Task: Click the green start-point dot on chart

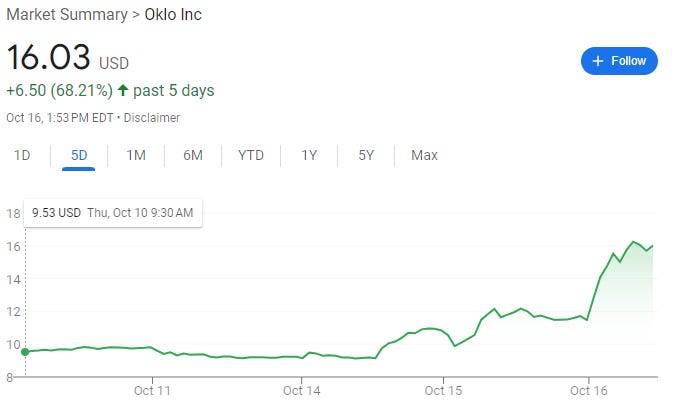Action: click(25, 351)
